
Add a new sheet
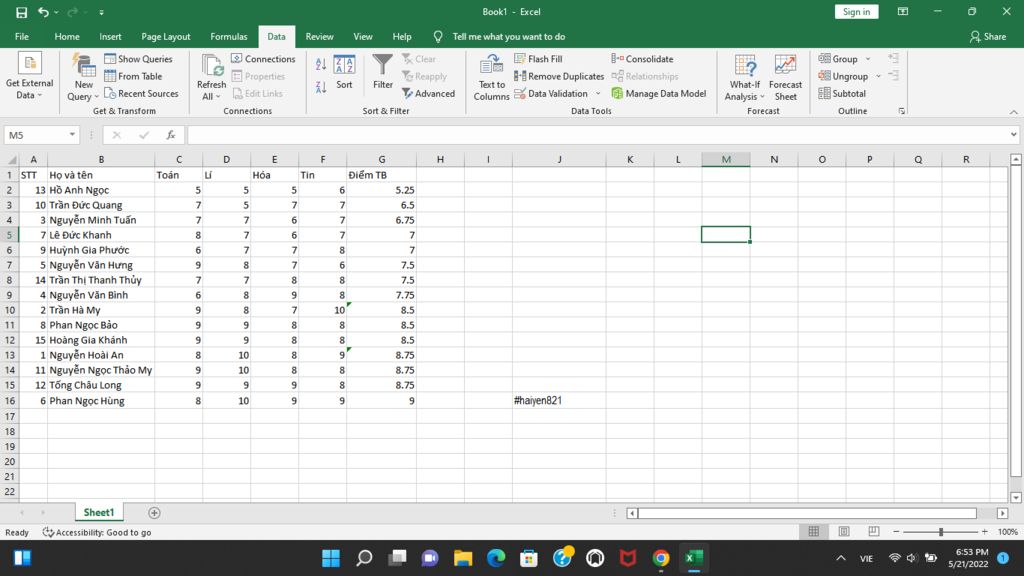[x=154, y=513]
